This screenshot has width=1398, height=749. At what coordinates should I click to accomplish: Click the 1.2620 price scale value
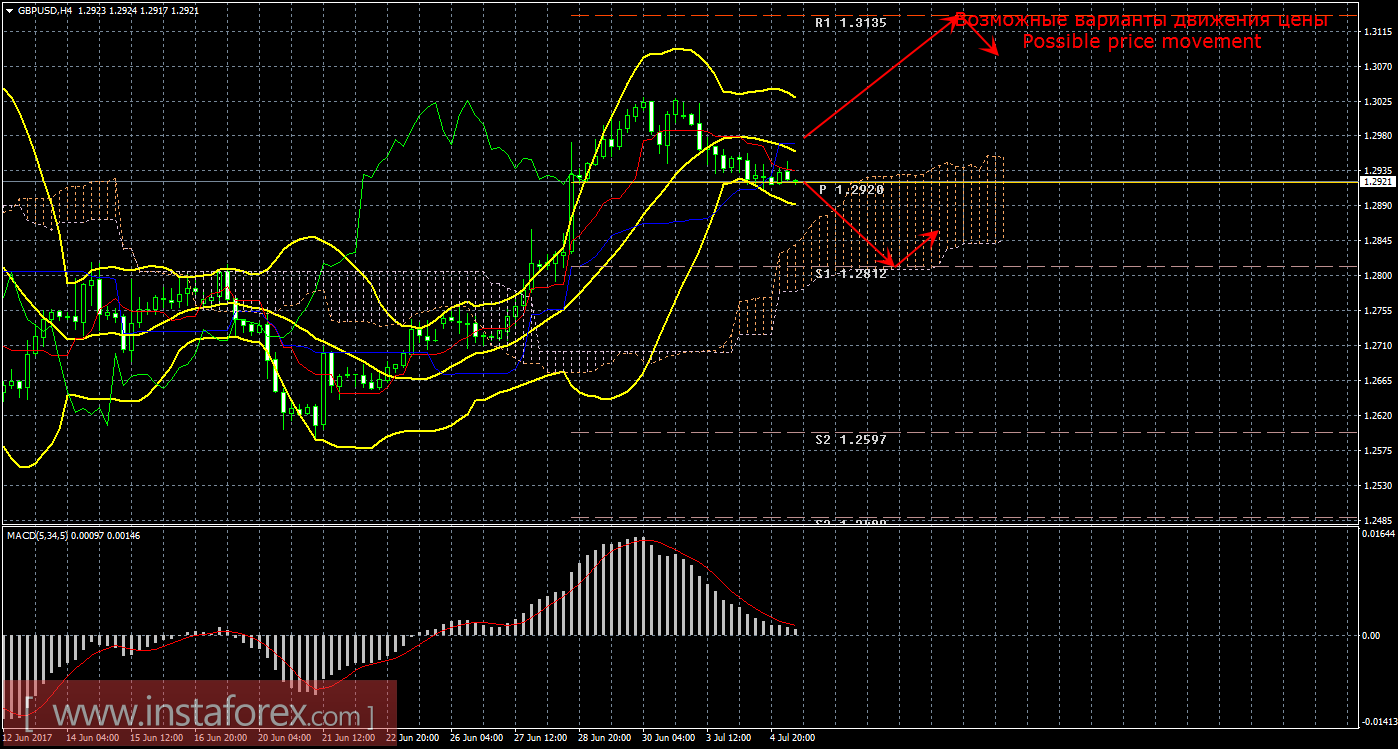(x=1378, y=416)
